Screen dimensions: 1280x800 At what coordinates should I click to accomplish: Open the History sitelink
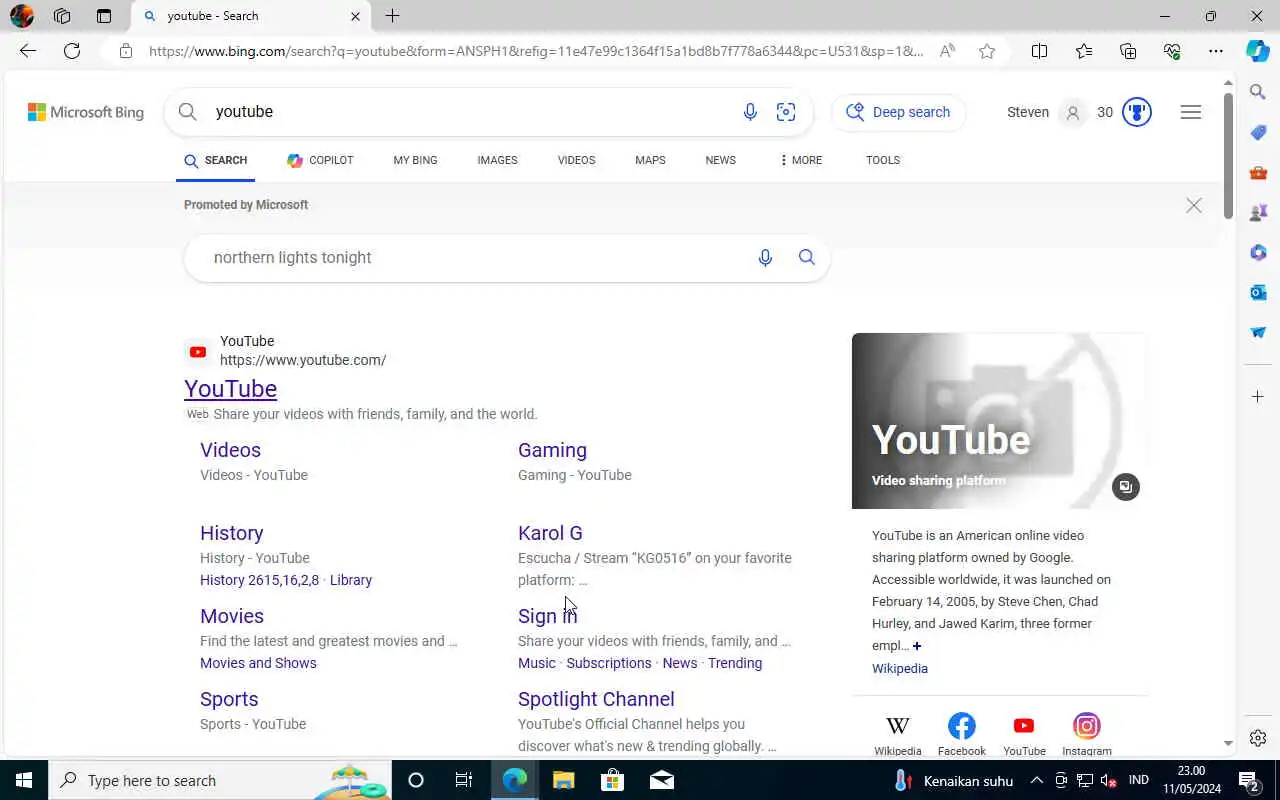coord(232,533)
